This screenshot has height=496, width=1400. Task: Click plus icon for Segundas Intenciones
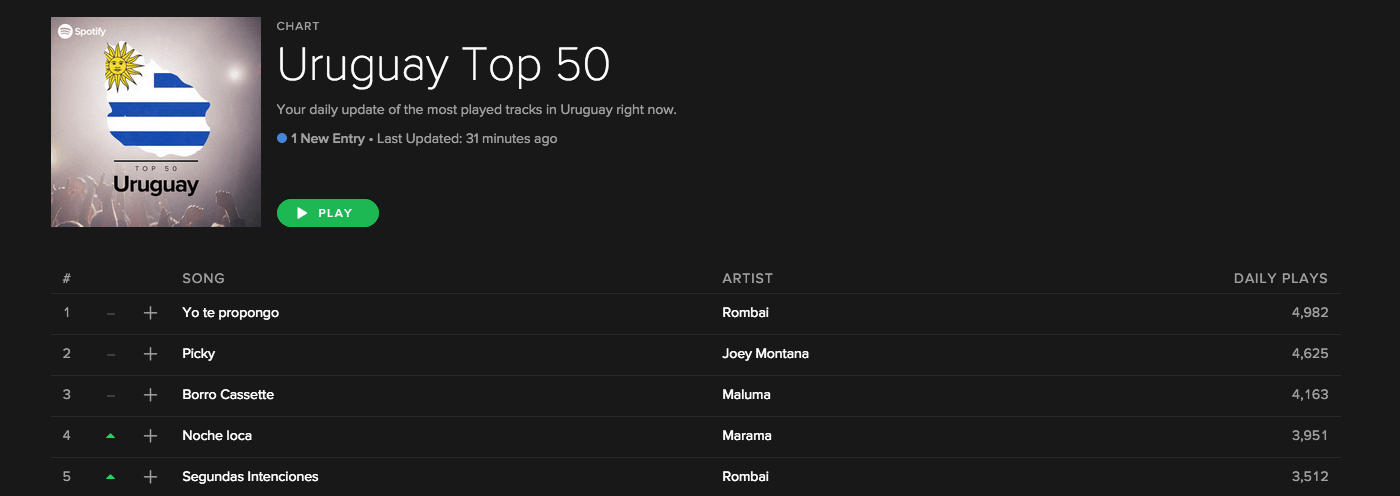coord(151,477)
